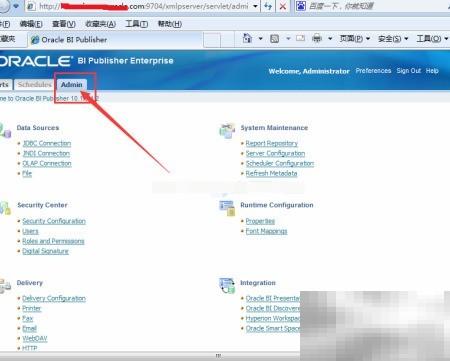Open the Hyperion Workspace link
Image resolution: width=450 pixels, height=361 pixels.
pos(273,318)
